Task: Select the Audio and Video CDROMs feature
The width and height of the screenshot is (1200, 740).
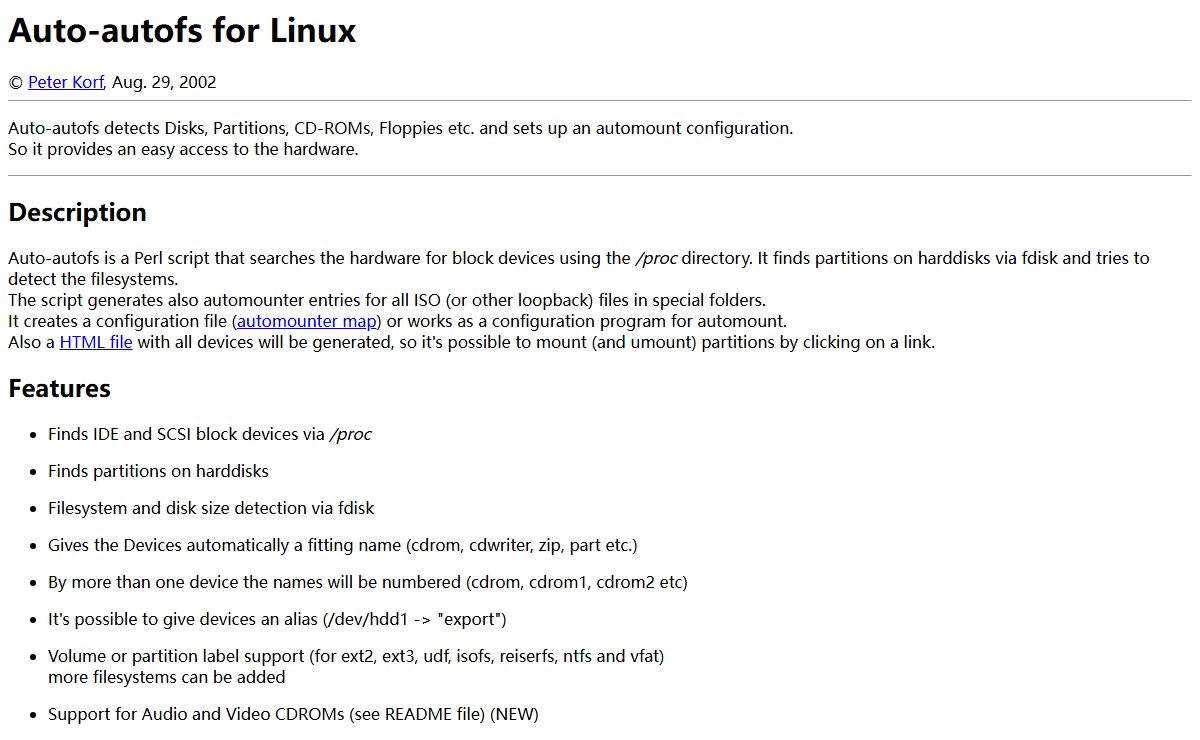Action: click(293, 714)
